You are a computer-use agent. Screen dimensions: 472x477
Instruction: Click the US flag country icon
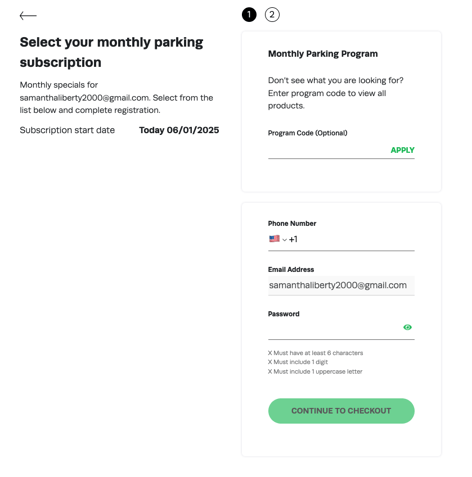click(x=274, y=239)
